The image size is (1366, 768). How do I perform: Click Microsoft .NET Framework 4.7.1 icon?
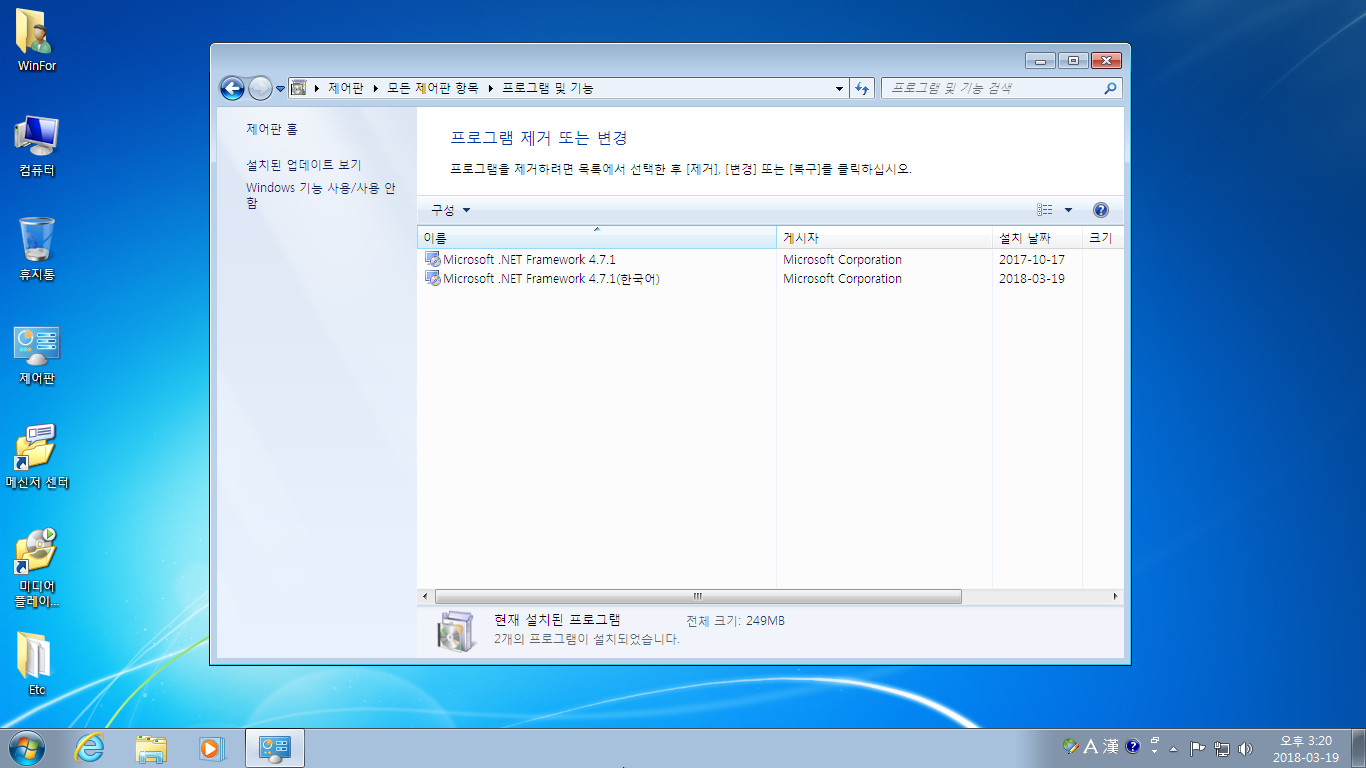(433, 259)
